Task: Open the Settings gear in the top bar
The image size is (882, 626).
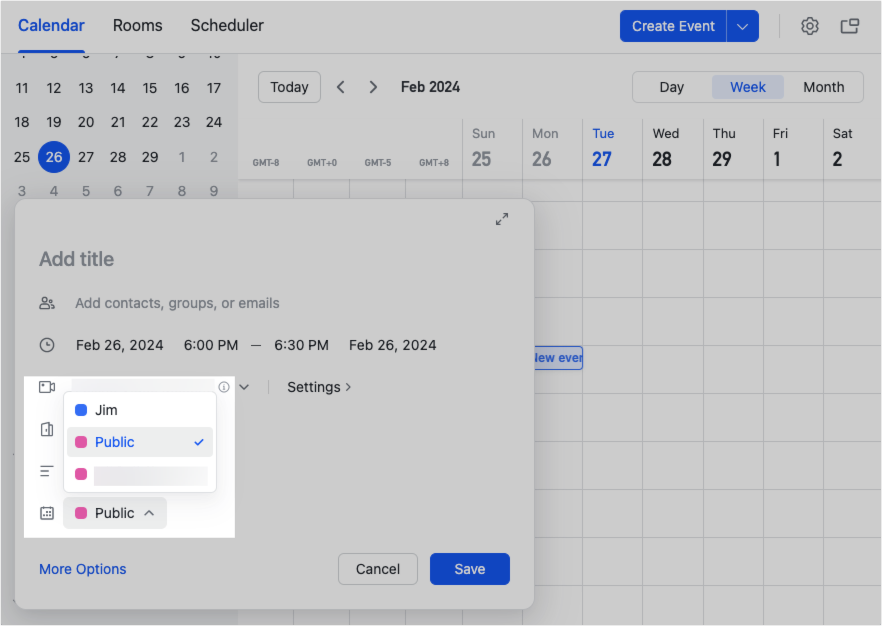Action: tap(809, 26)
